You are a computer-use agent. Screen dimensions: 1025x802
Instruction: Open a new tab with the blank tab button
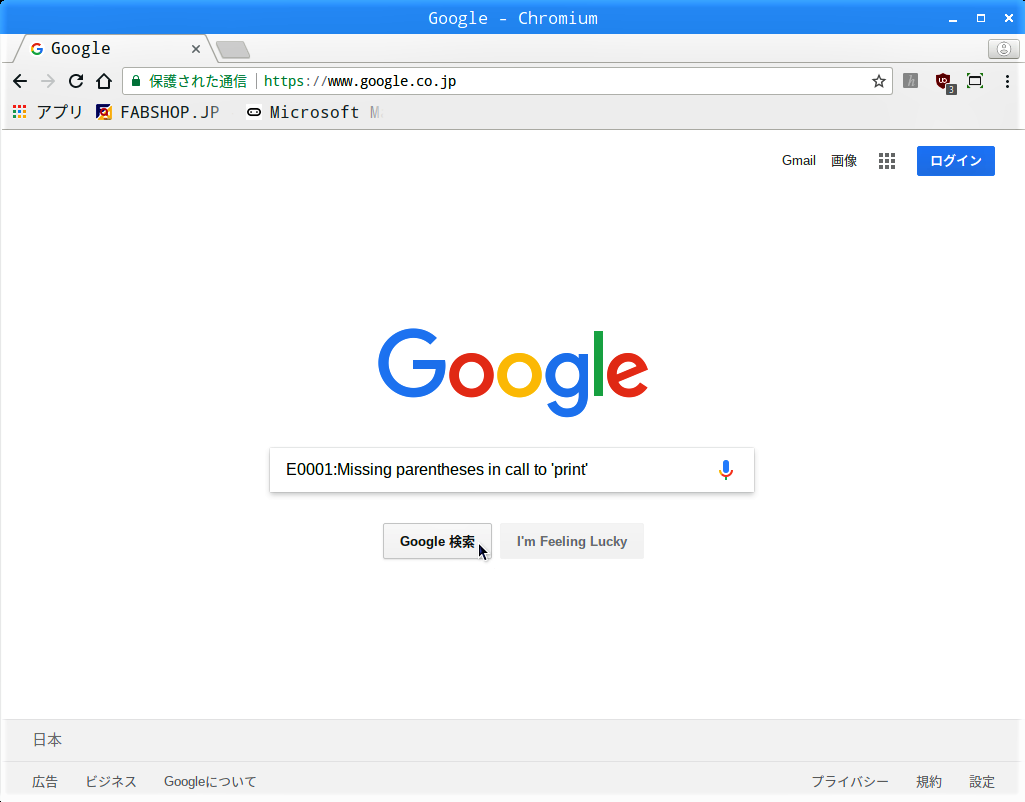[233, 49]
